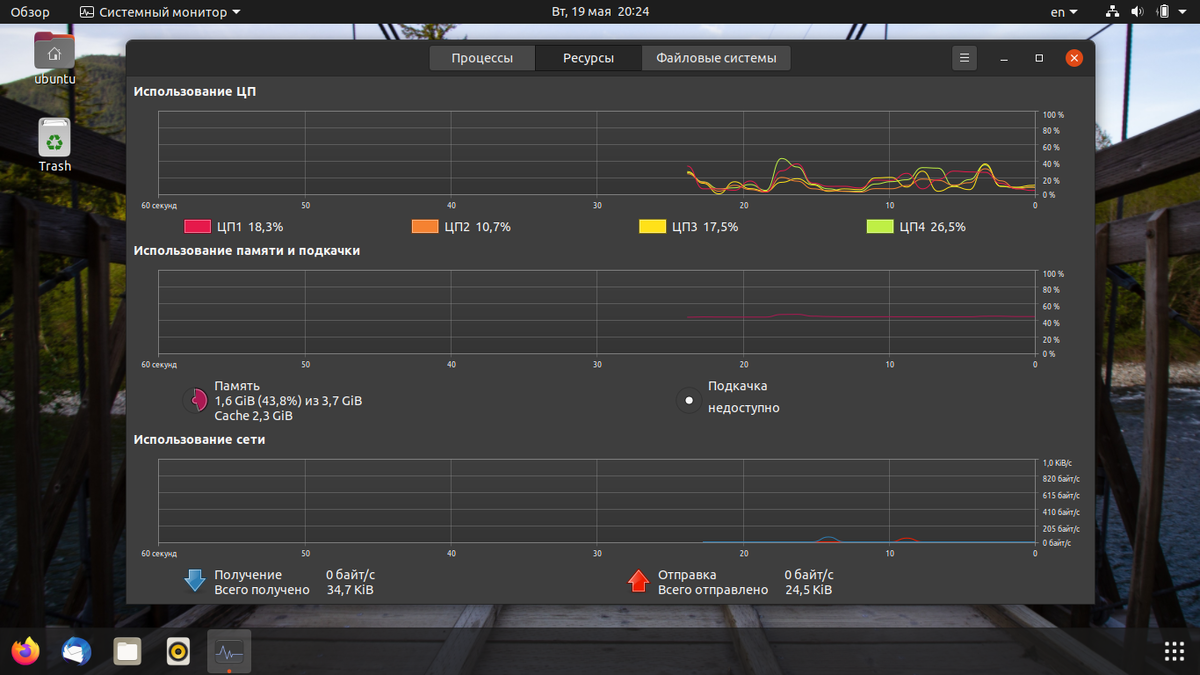Switch to the Процессы tab
The image size is (1200, 675).
482,58
